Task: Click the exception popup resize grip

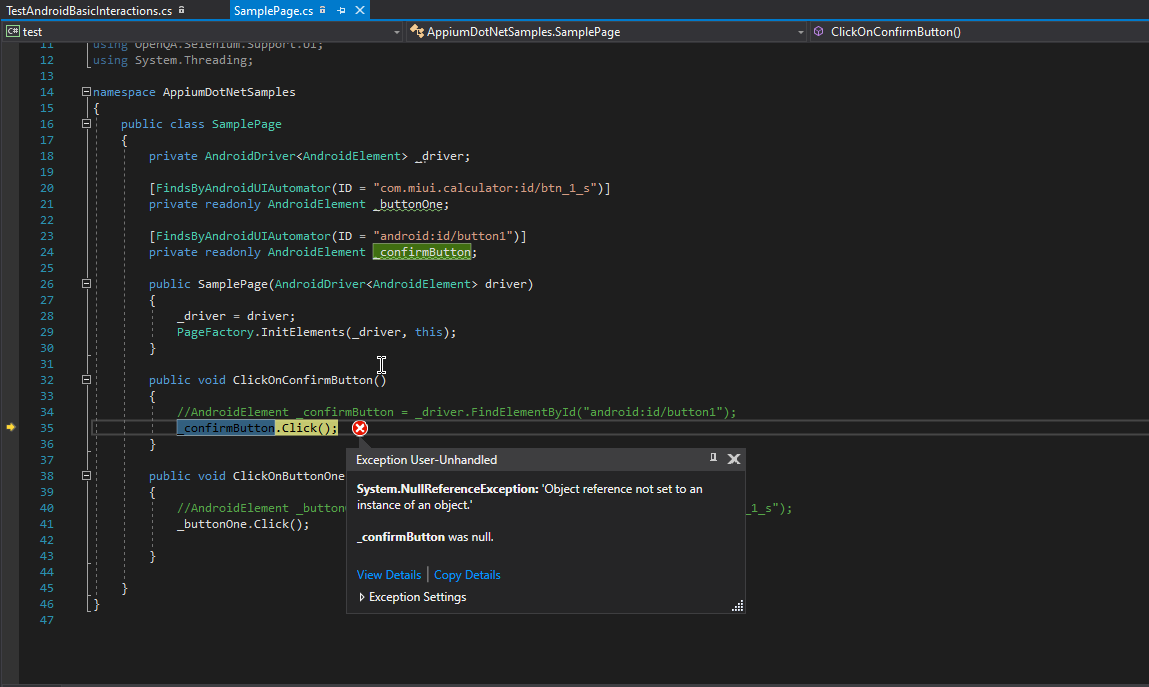Action: pyautogui.click(x=737, y=606)
